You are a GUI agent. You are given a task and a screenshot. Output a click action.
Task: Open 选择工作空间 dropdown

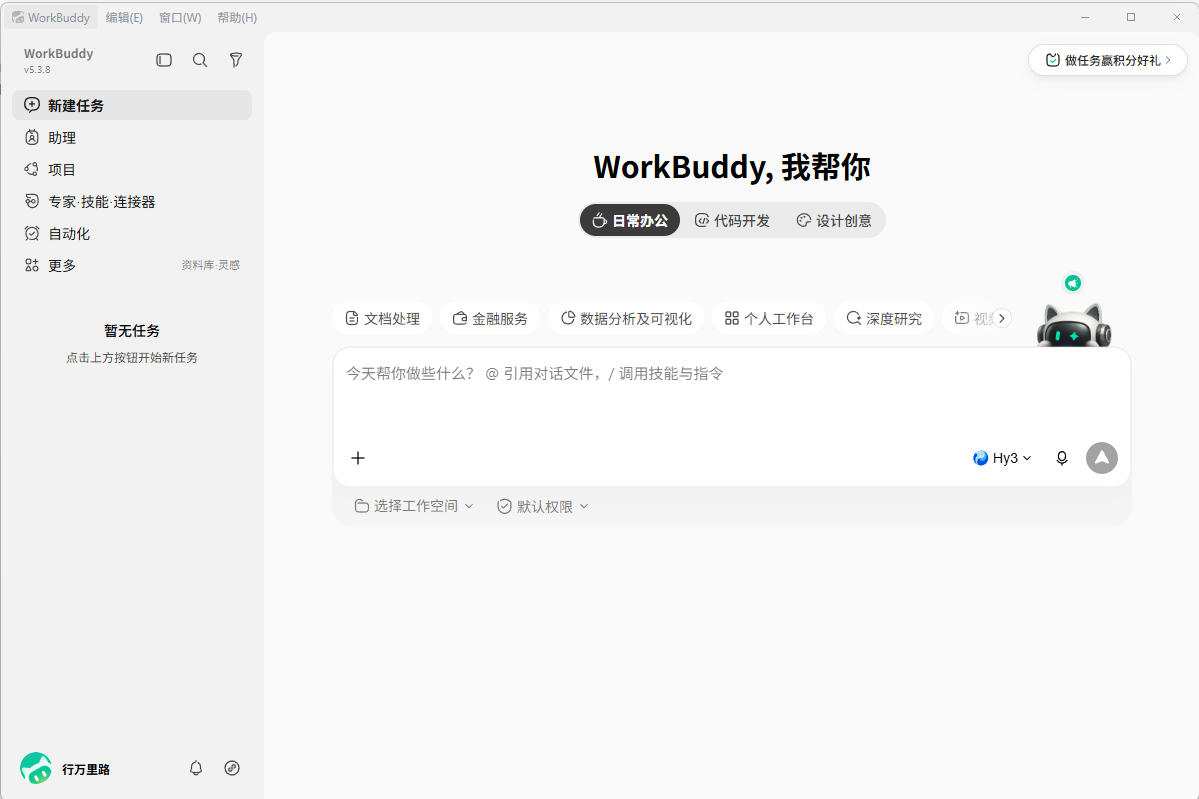tap(414, 506)
